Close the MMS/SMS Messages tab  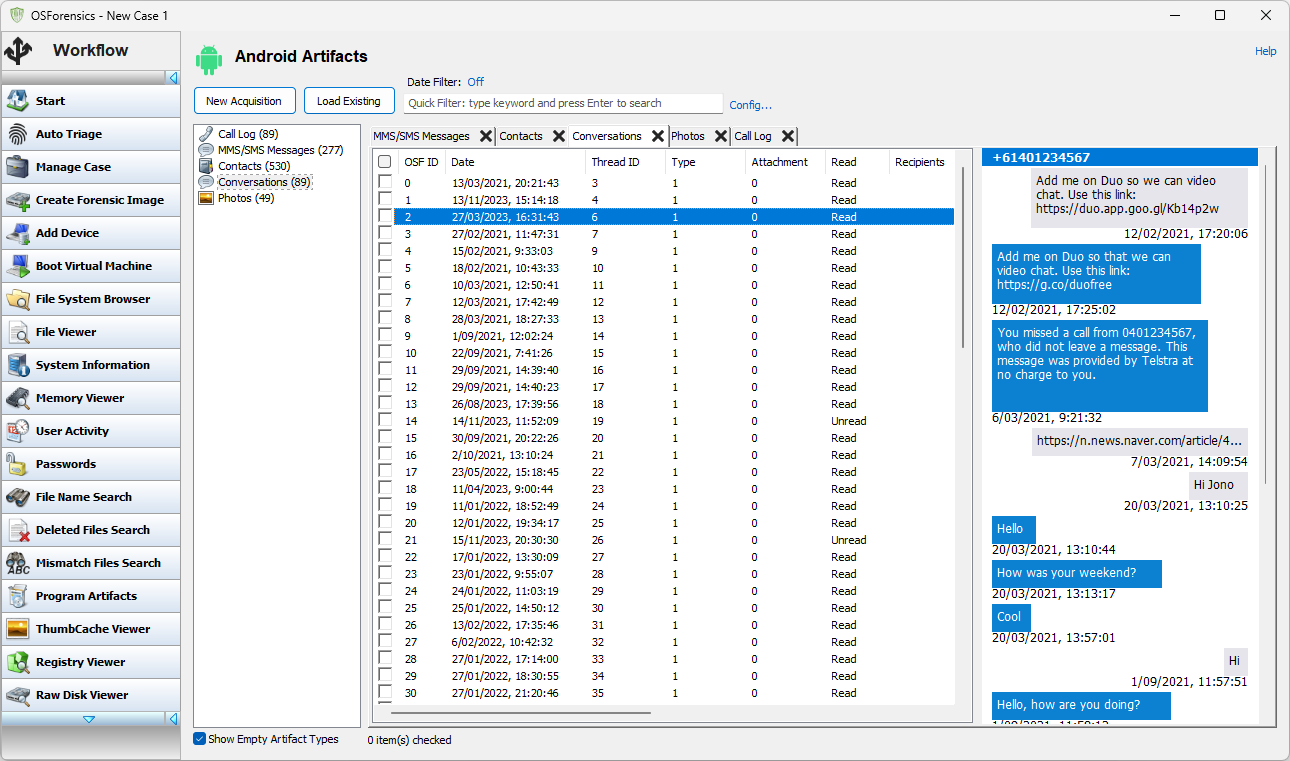coord(486,136)
